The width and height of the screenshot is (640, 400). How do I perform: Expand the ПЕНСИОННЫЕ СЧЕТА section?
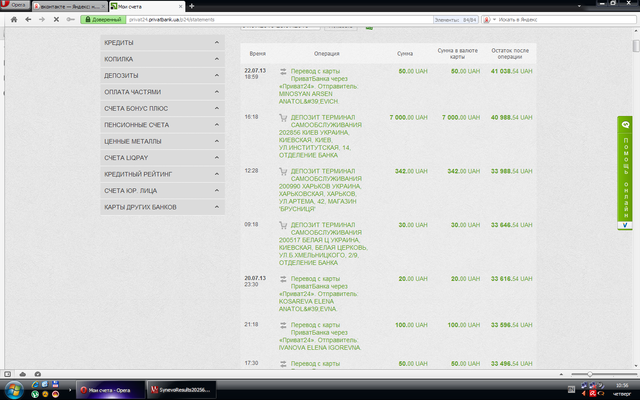162,124
